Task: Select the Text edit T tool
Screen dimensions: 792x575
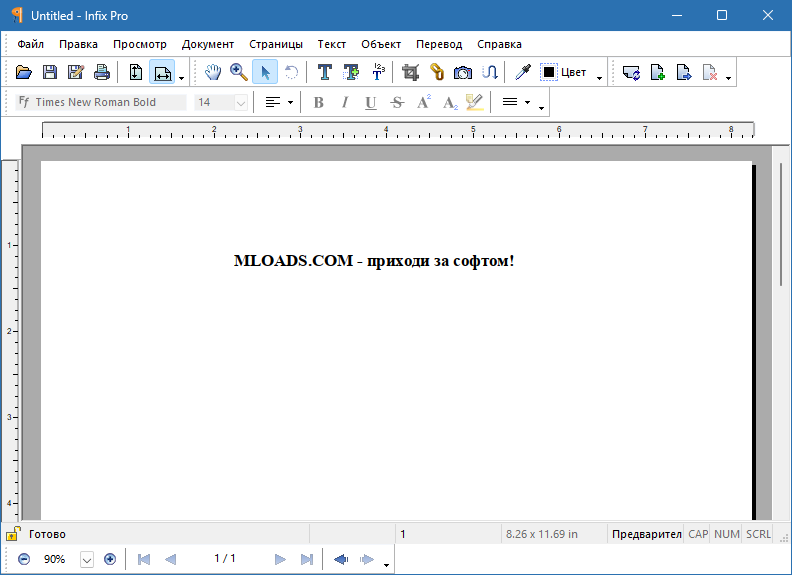Action: coord(324,72)
